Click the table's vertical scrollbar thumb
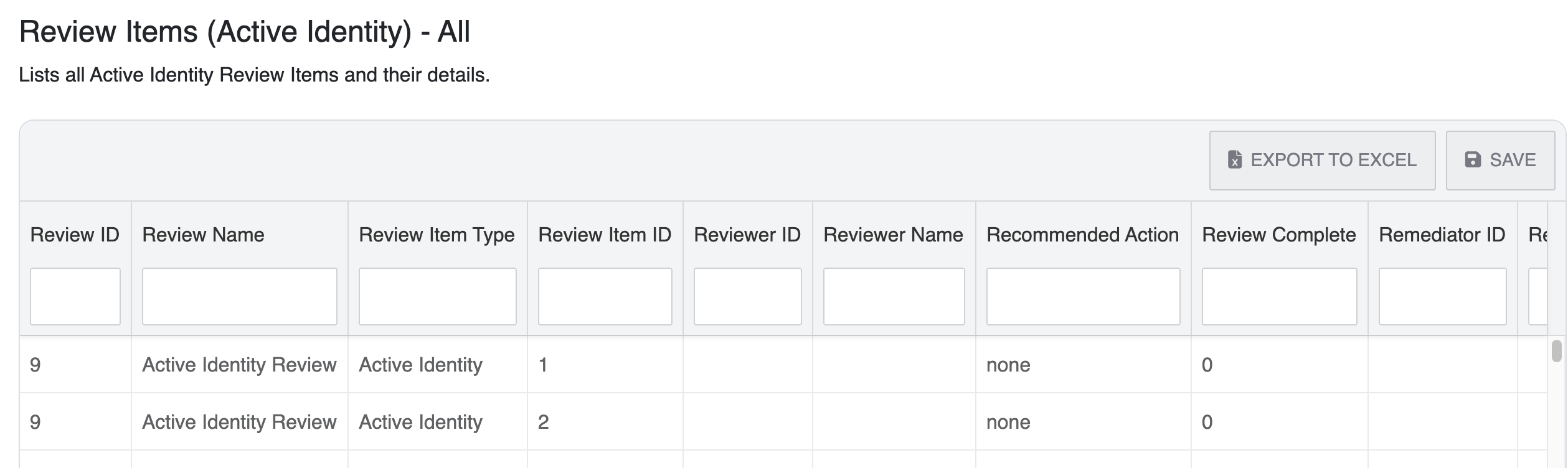This screenshot has width=1568, height=468. (1556, 350)
